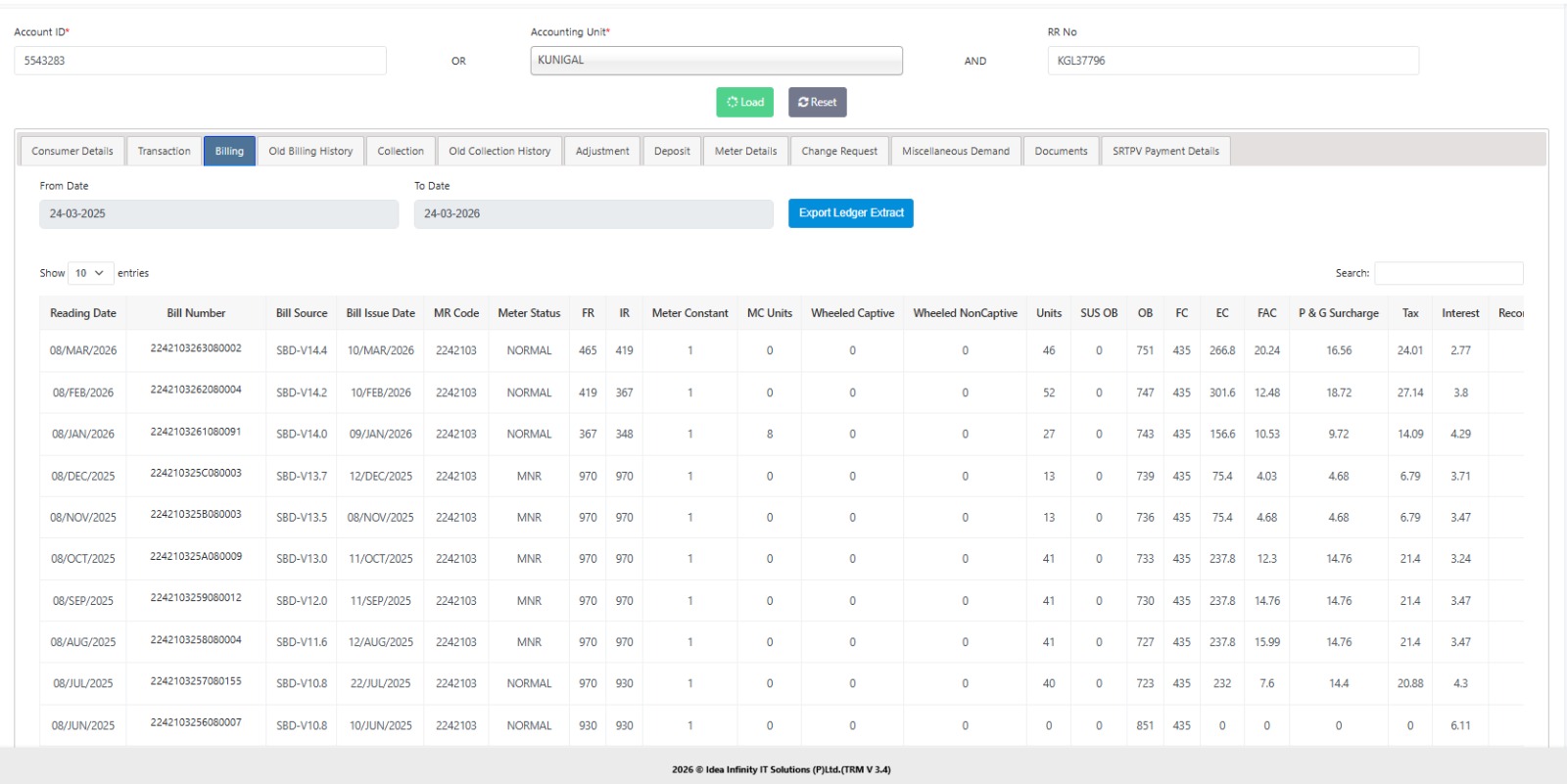Select the Meter Details tab
Screen dimensions: 1567x784
[745, 151]
